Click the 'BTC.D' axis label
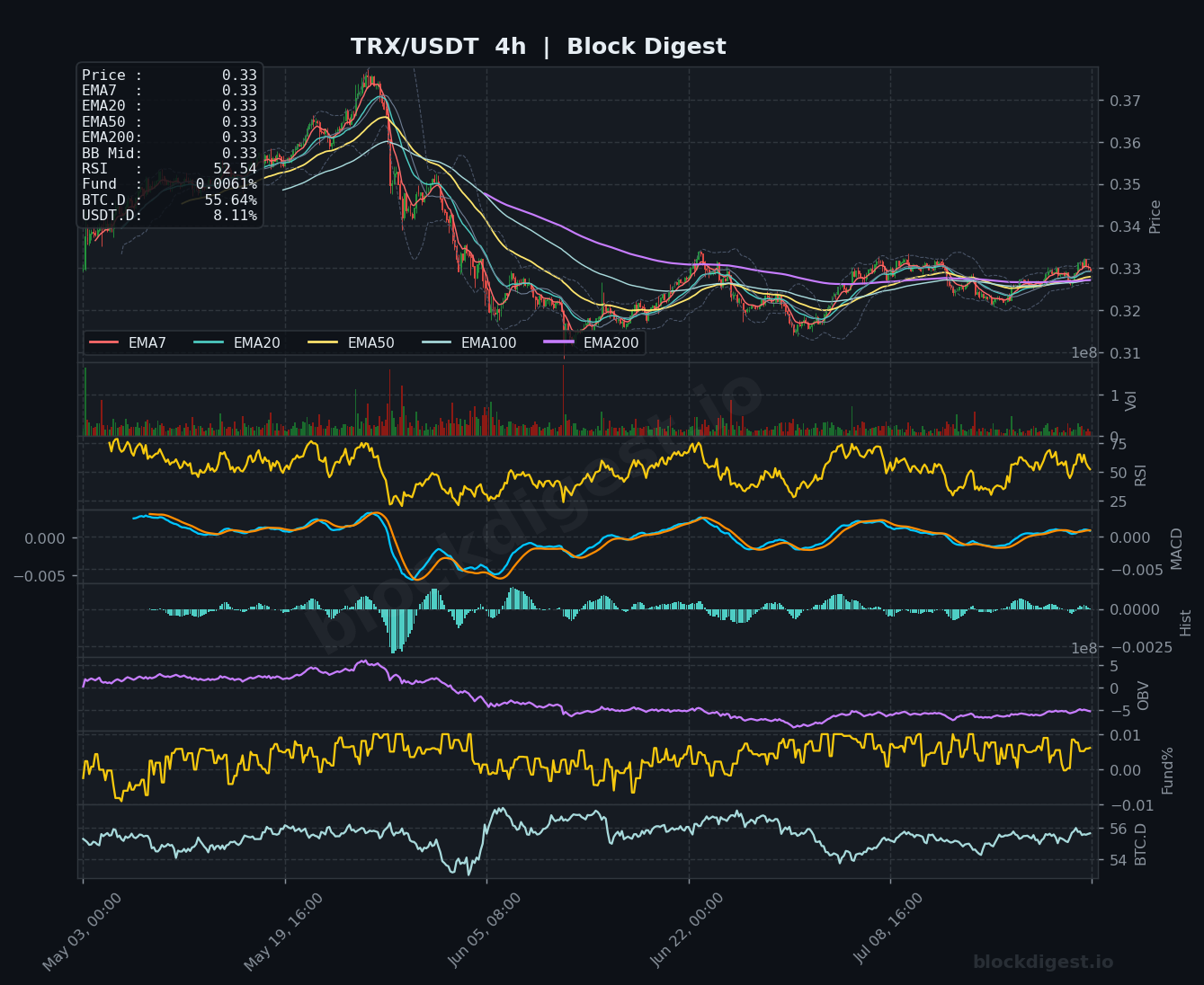The height and width of the screenshot is (985, 1204). pos(1141,845)
